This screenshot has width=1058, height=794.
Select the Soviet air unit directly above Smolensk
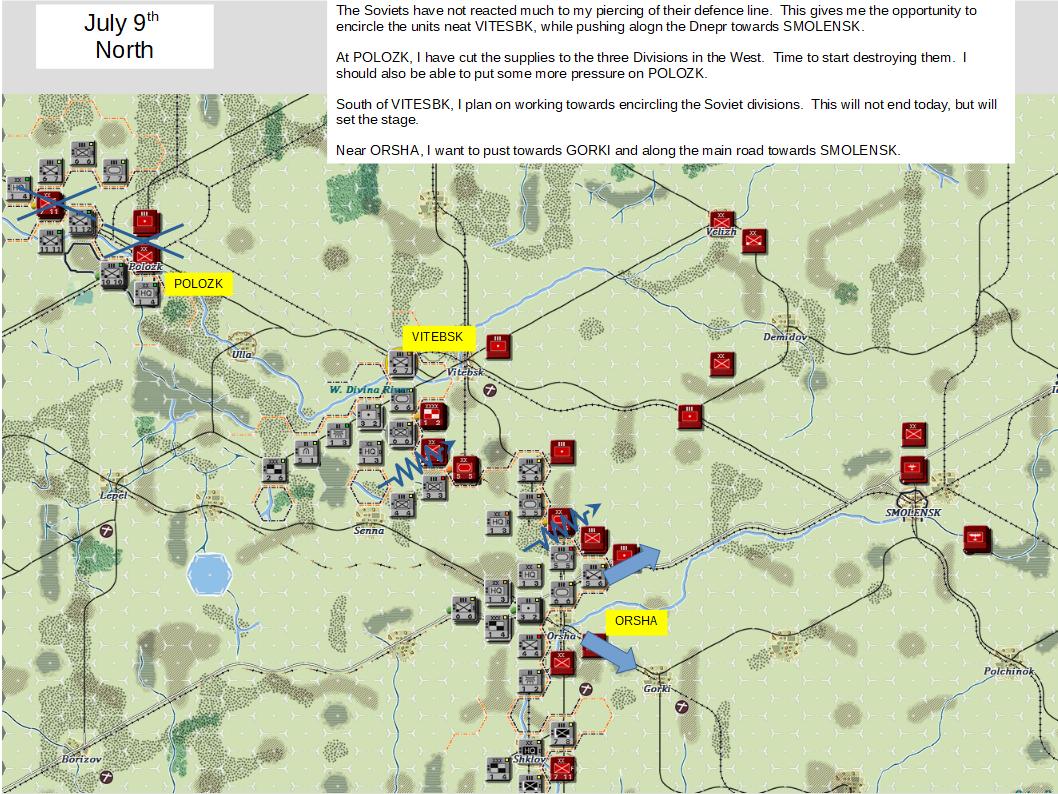point(914,468)
